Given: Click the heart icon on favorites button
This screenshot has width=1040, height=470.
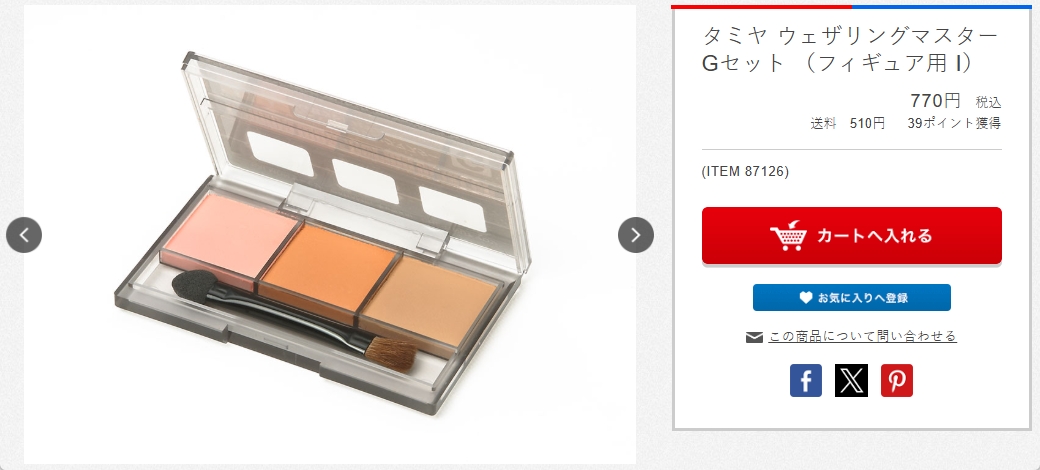Looking at the screenshot, I should (805, 298).
